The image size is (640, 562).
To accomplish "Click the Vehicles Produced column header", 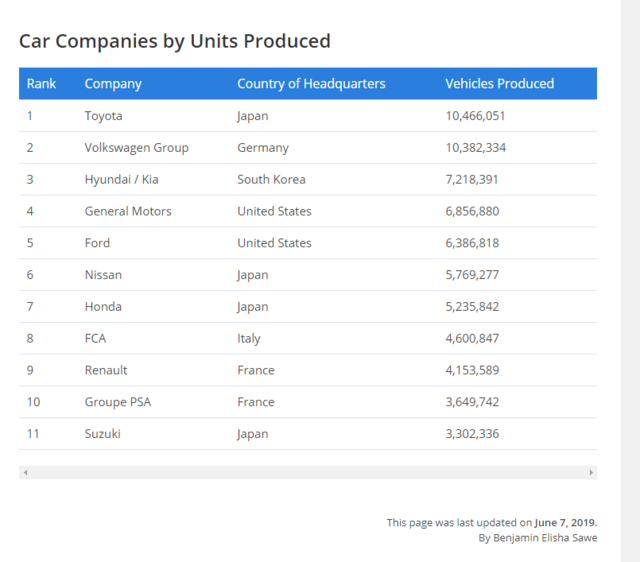I will click(x=499, y=84).
